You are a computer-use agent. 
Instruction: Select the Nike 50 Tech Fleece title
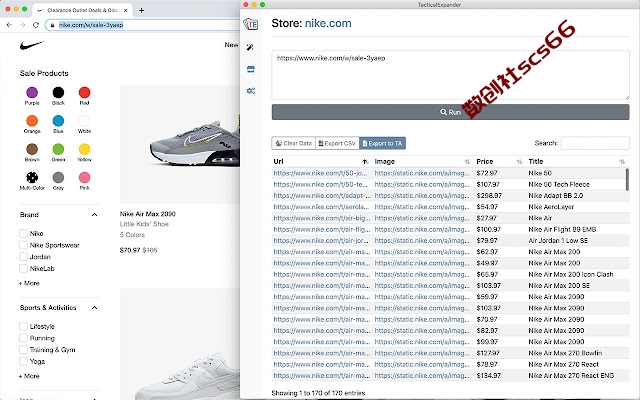tap(559, 184)
